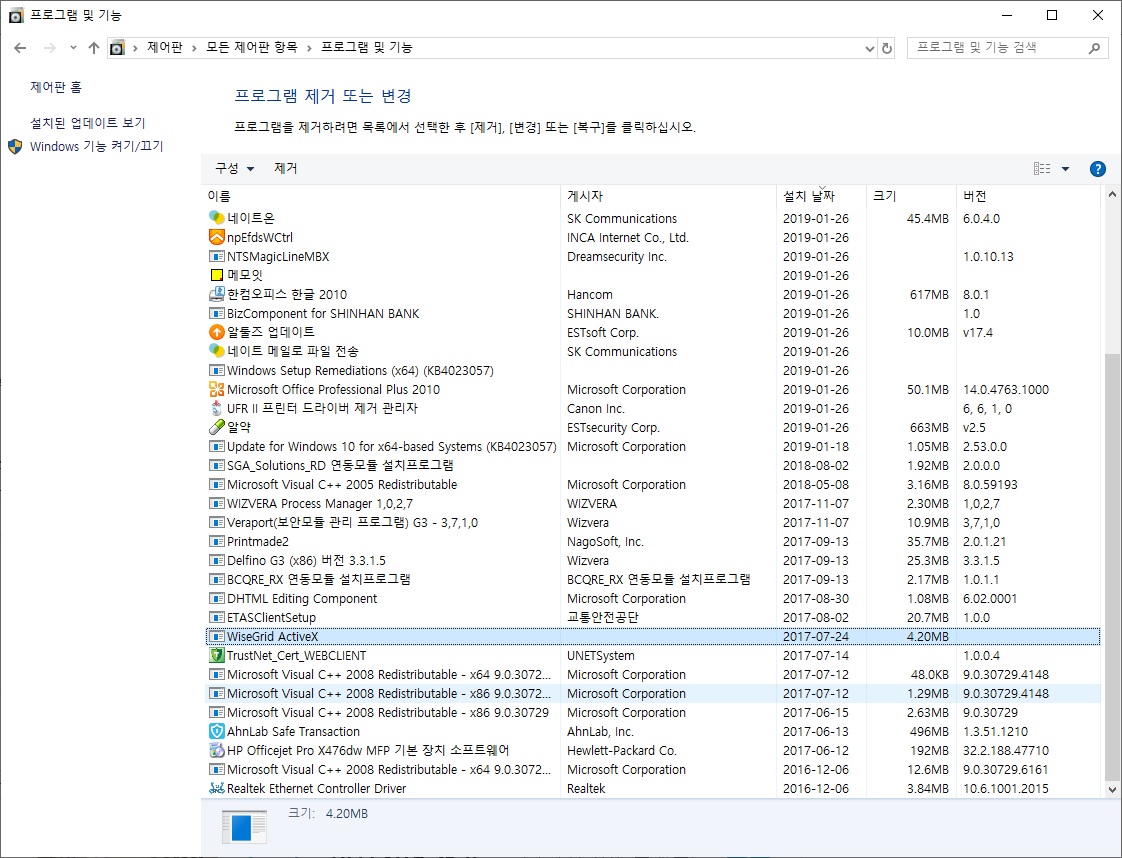1122x858 pixels.
Task: Select Delfino G3 (x86) 버전 3.3.1.5
Action: 653,560
